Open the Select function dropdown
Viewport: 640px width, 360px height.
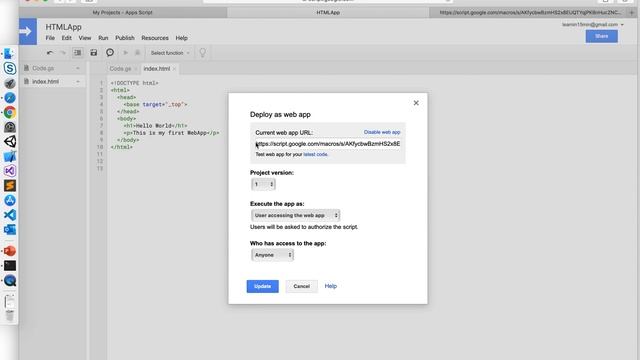tap(170, 53)
